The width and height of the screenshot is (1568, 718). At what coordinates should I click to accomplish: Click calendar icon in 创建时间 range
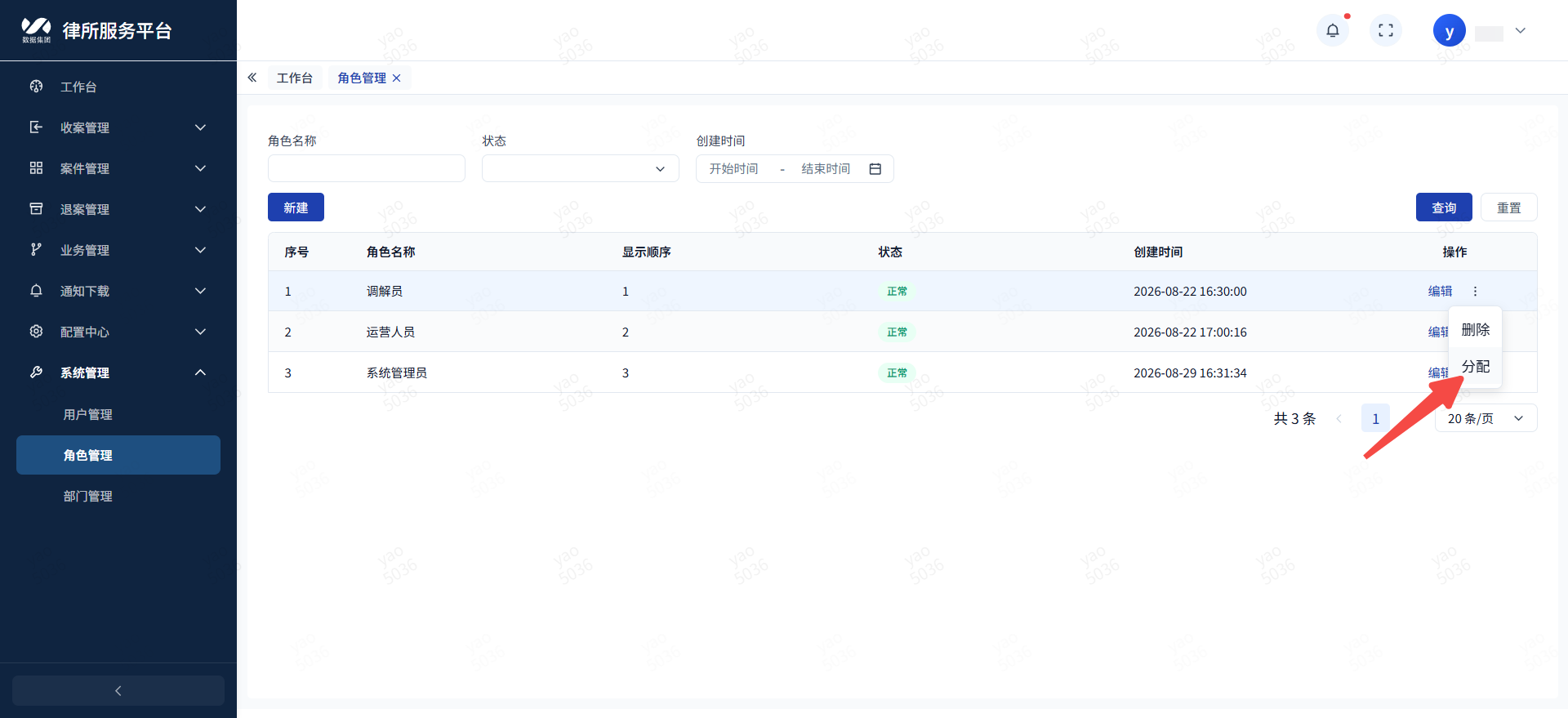tap(875, 169)
